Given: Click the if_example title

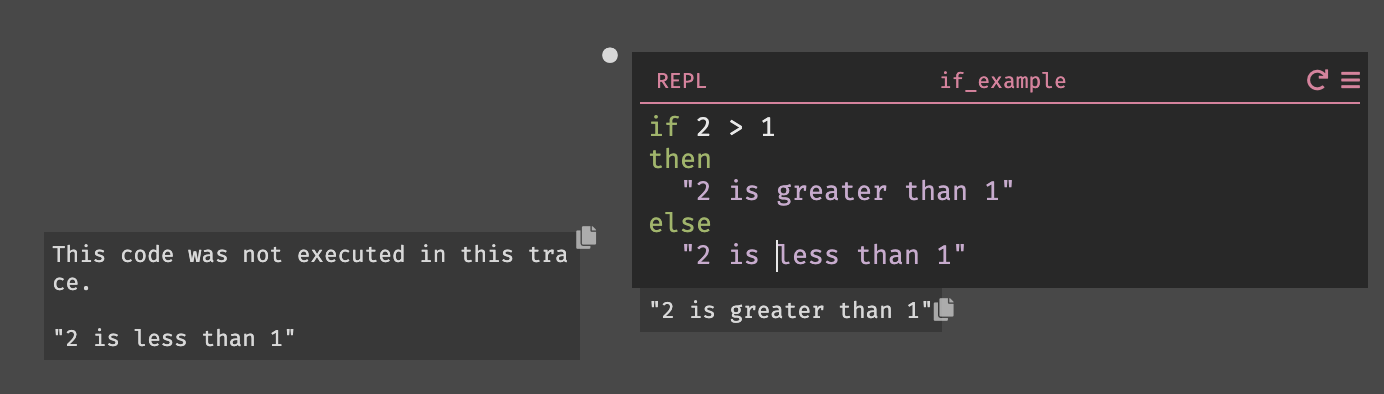Looking at the screenshot, I should click(1003, 81).
